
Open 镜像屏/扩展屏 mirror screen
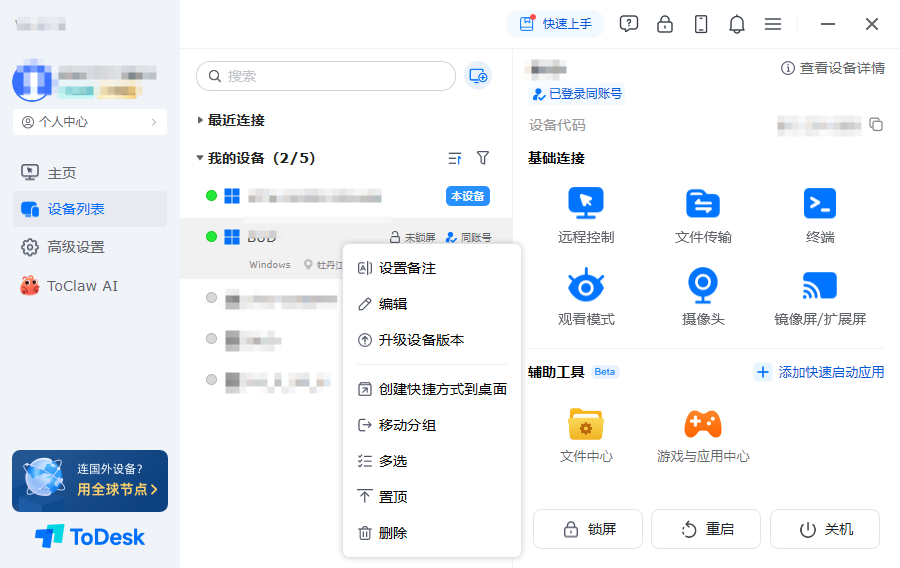point(820,297)
